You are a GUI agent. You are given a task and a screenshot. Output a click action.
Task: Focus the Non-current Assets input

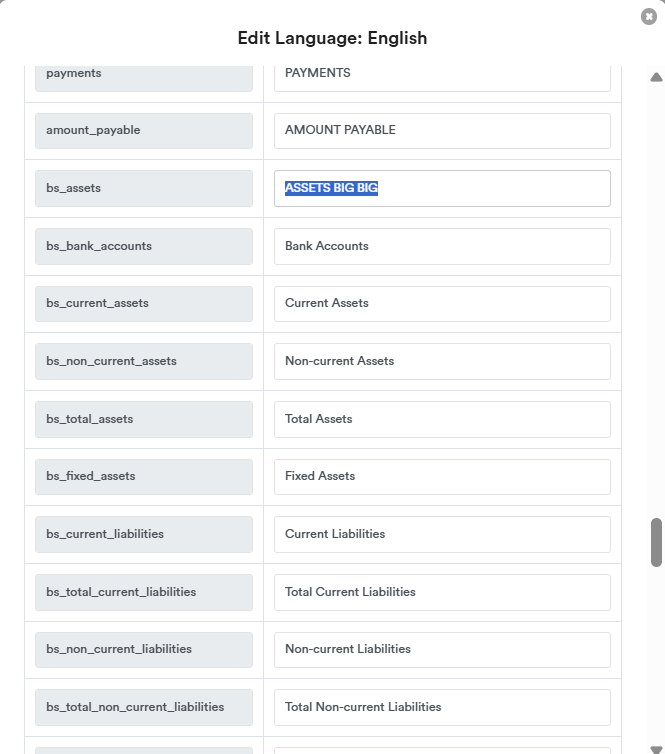[442, 361]
